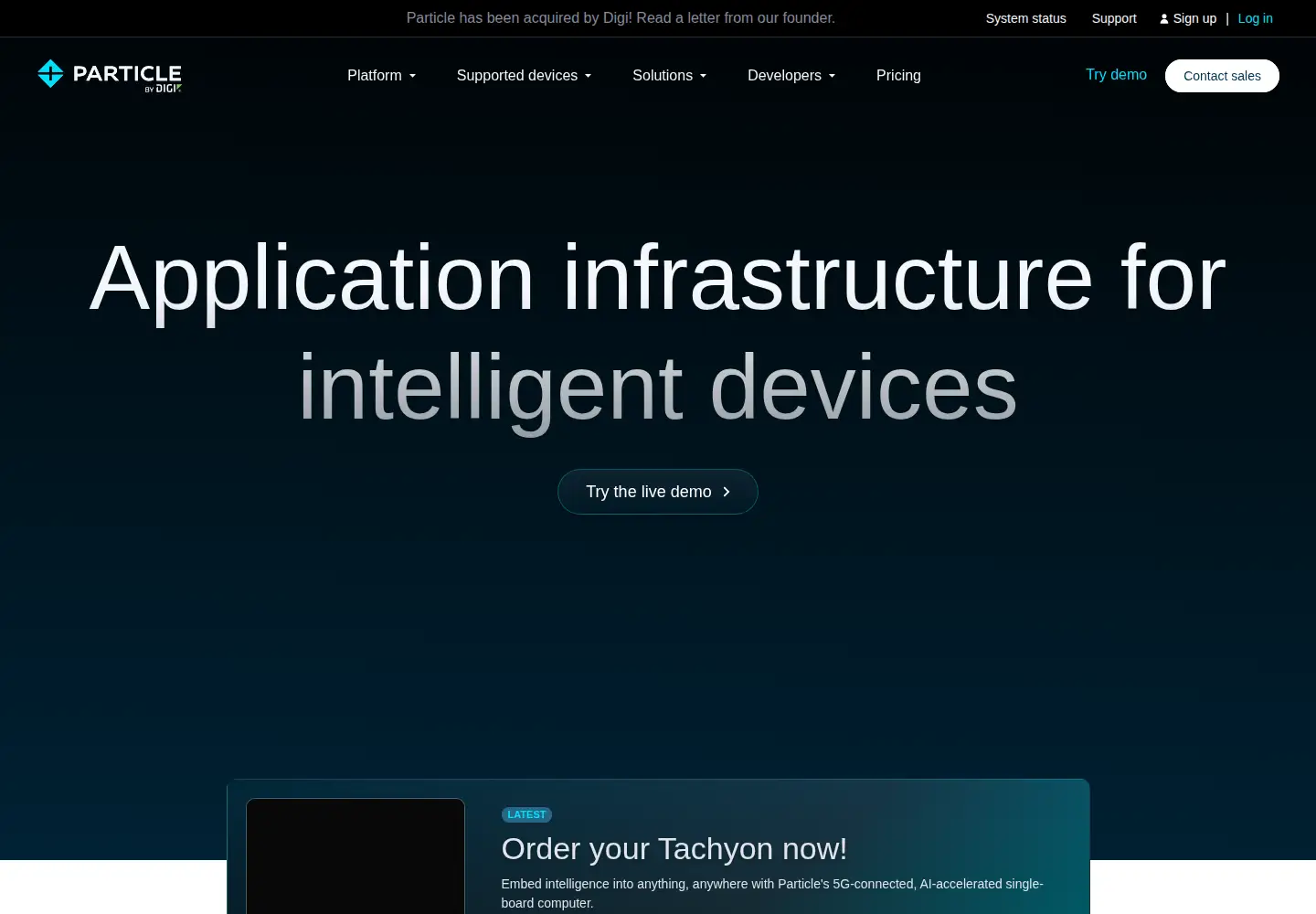Click the Embed intelligence into anything description text
Image resolution: width=1316 pixels, height=914 pixels.
coord(772,893)
